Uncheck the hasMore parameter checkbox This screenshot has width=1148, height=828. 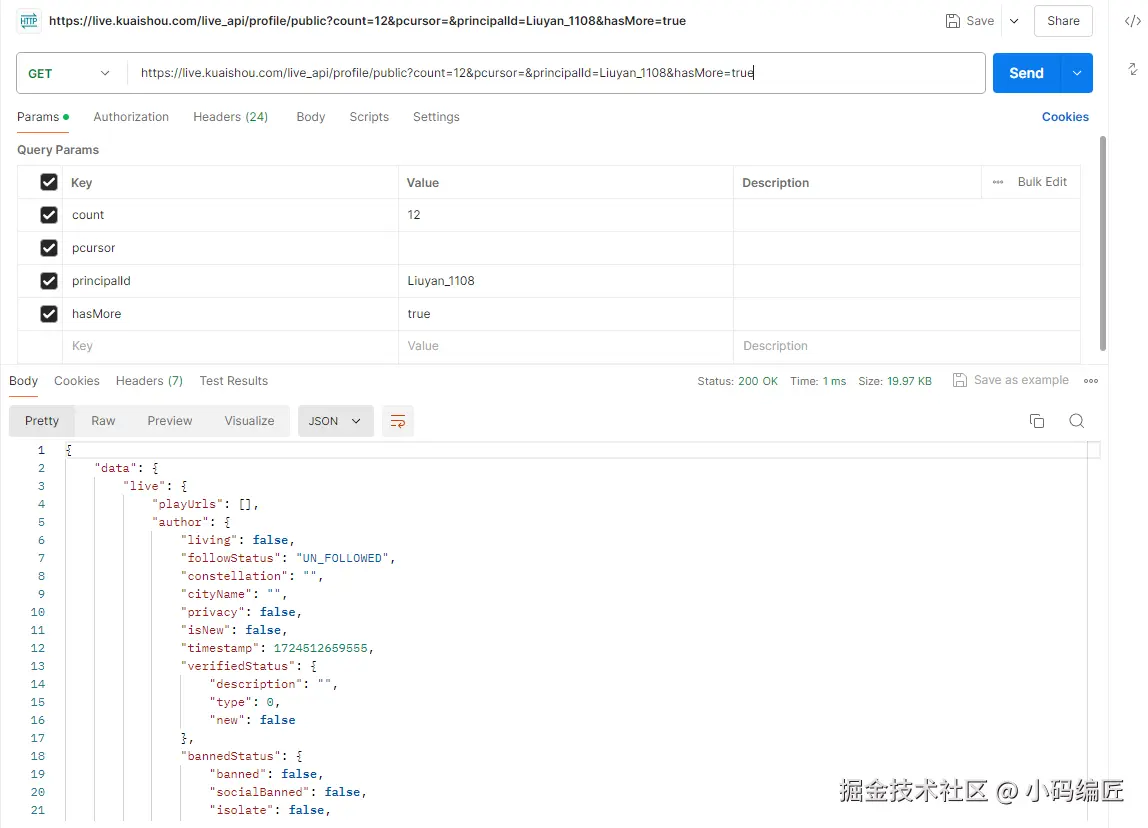tap(48, 313)
